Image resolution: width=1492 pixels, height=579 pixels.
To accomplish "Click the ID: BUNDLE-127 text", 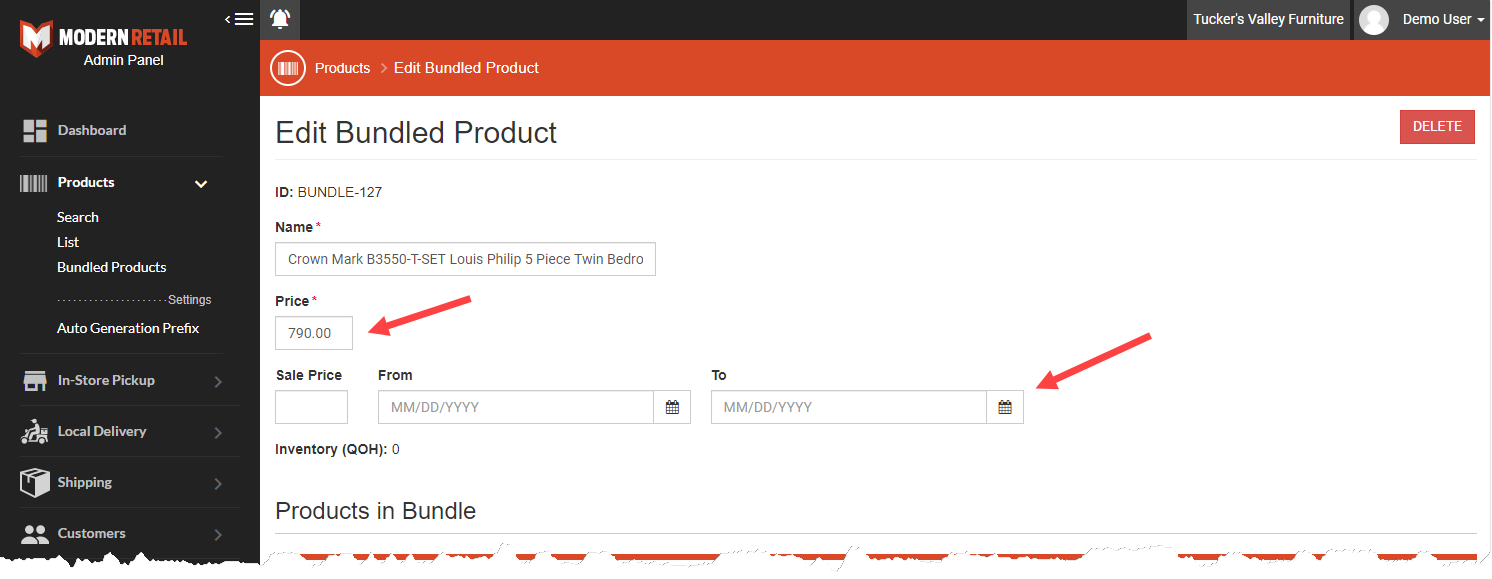I will tap(328, 192).
